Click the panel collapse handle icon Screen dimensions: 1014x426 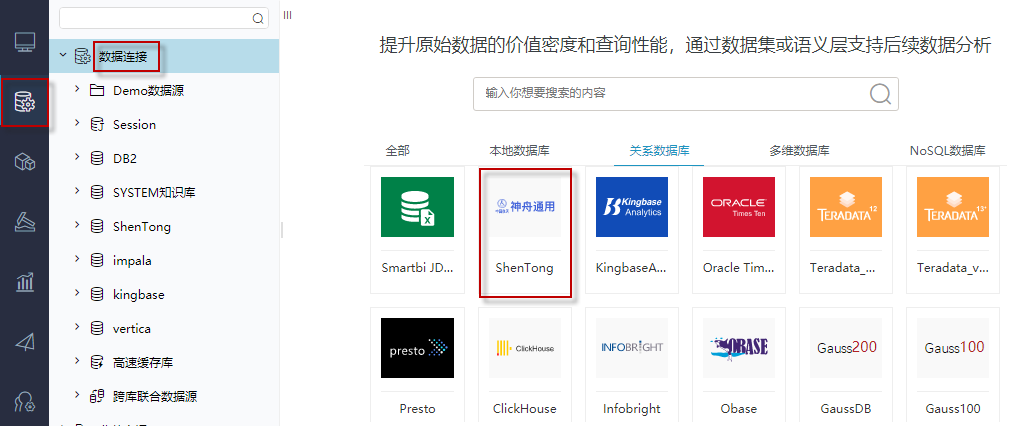(288, 15)
